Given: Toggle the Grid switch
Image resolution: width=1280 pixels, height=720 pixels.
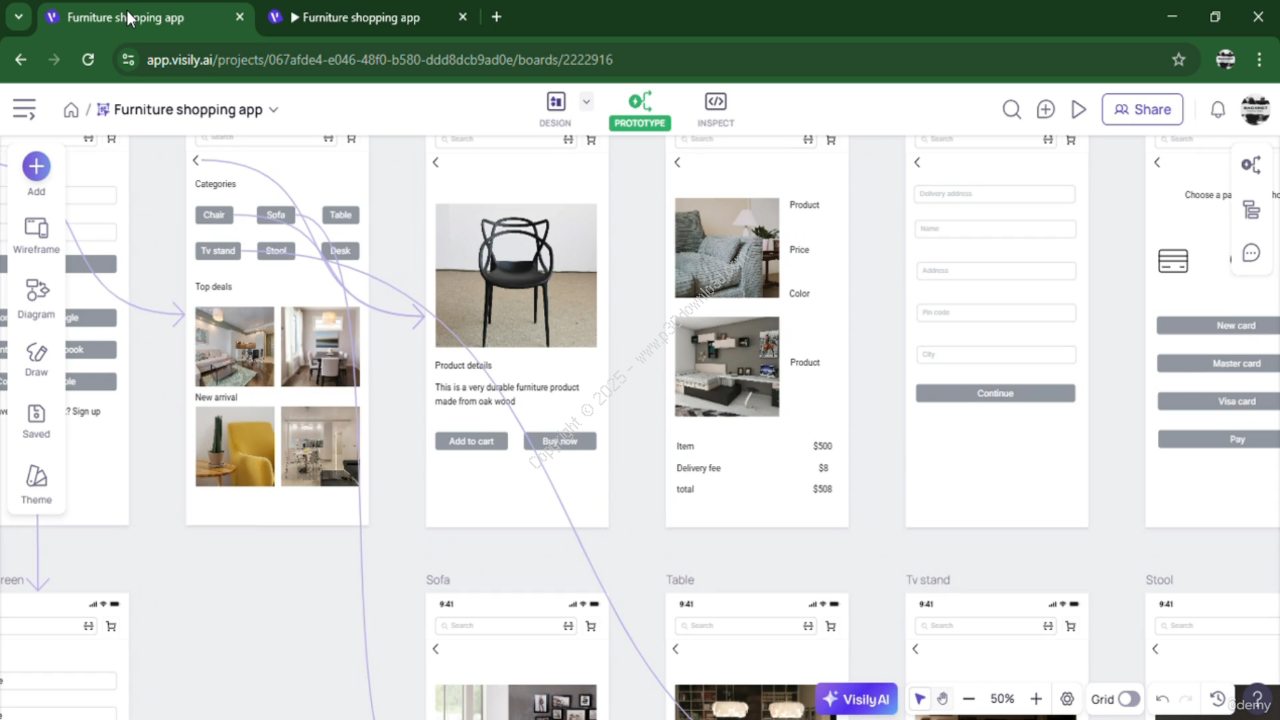Looking at the screenshot, I should [1128, 699].
